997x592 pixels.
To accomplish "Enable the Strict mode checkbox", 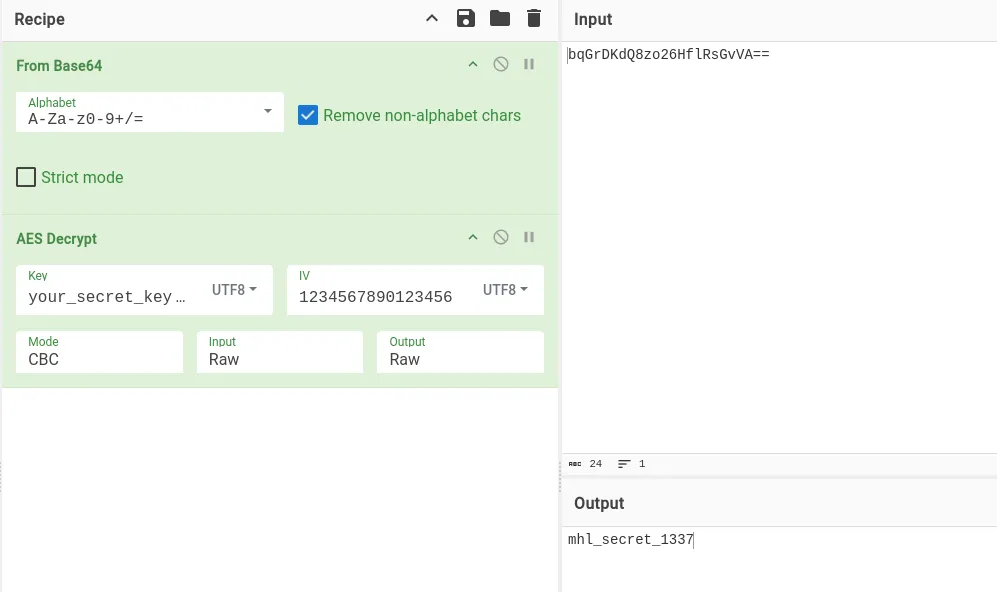I will click(x=26, y=177).
